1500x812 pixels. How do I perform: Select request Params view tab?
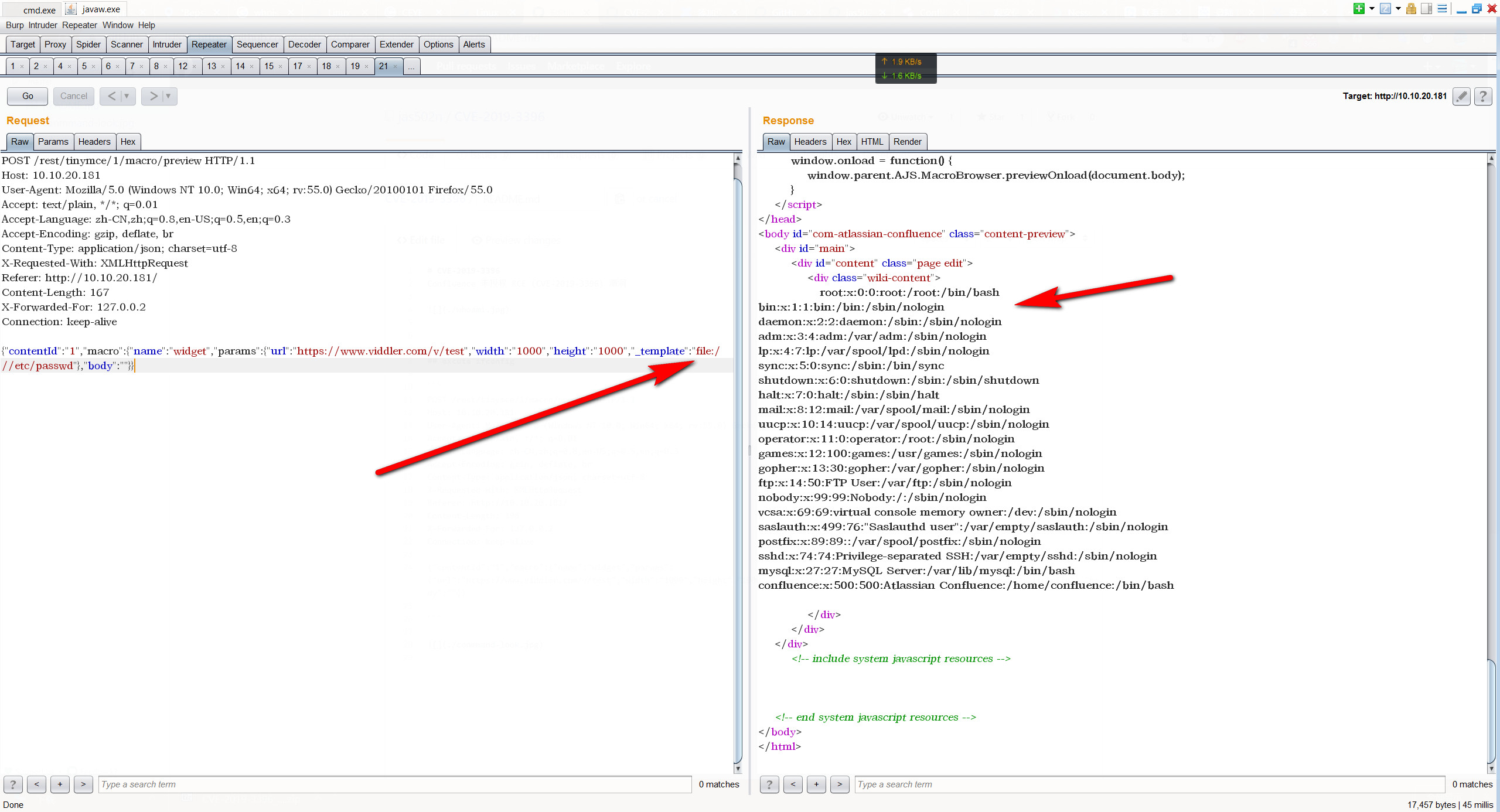click(x=53, y=142)
